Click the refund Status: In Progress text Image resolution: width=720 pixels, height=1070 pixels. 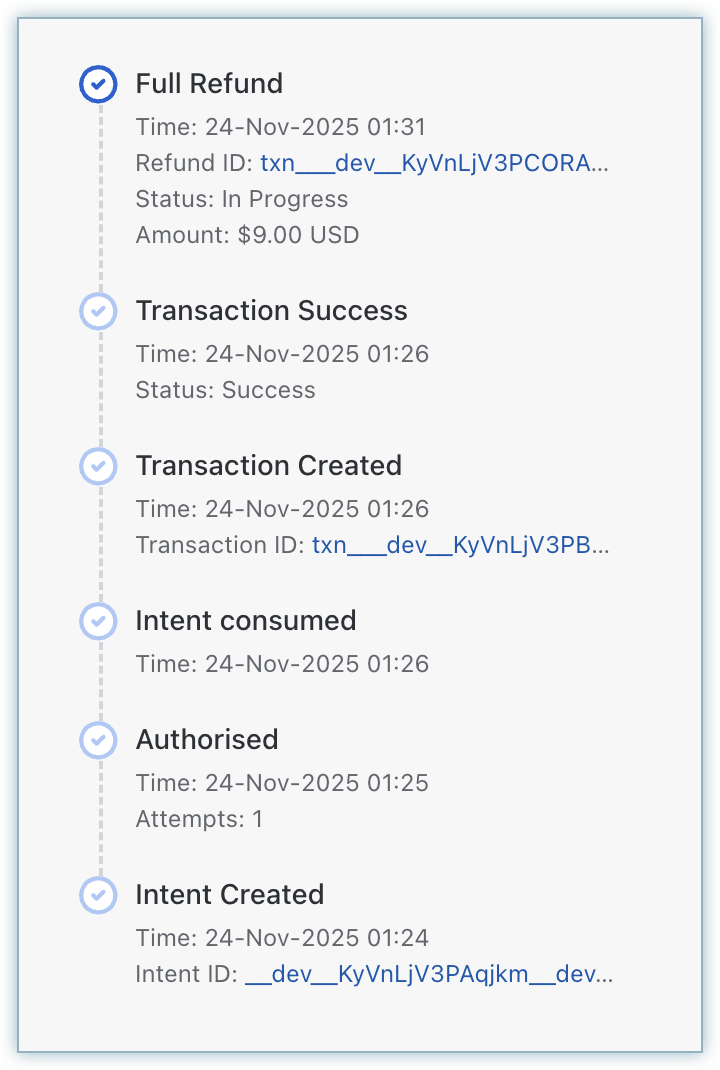tap(242, 199)
